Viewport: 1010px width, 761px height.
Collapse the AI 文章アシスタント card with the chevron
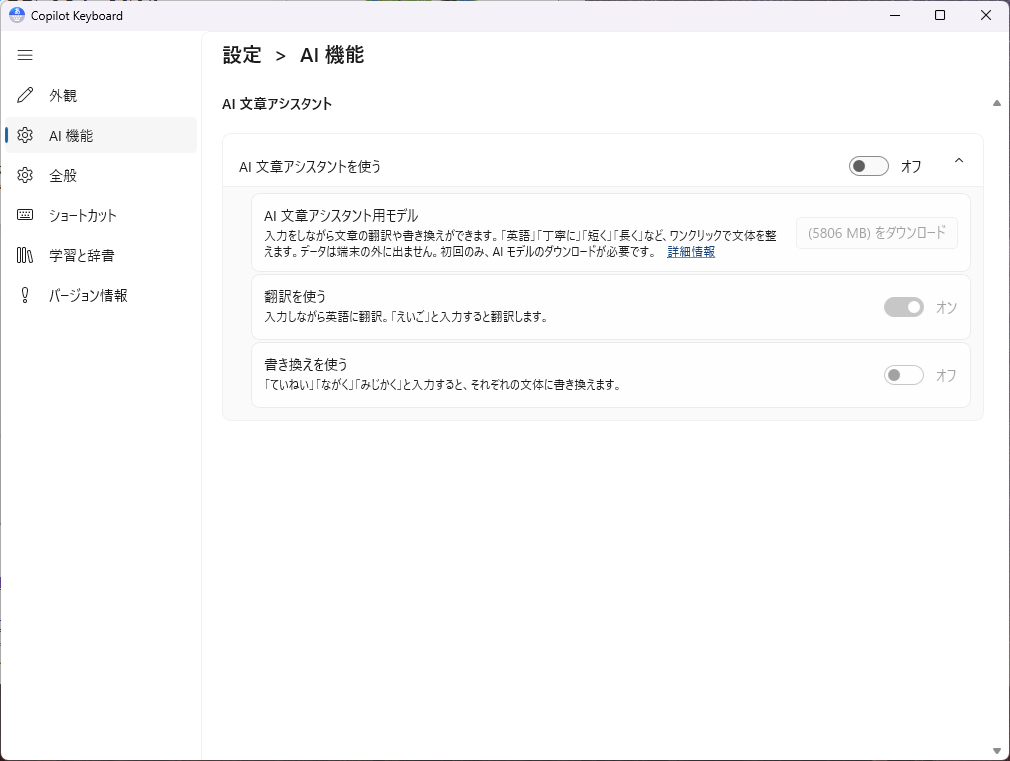click(958, 161)
